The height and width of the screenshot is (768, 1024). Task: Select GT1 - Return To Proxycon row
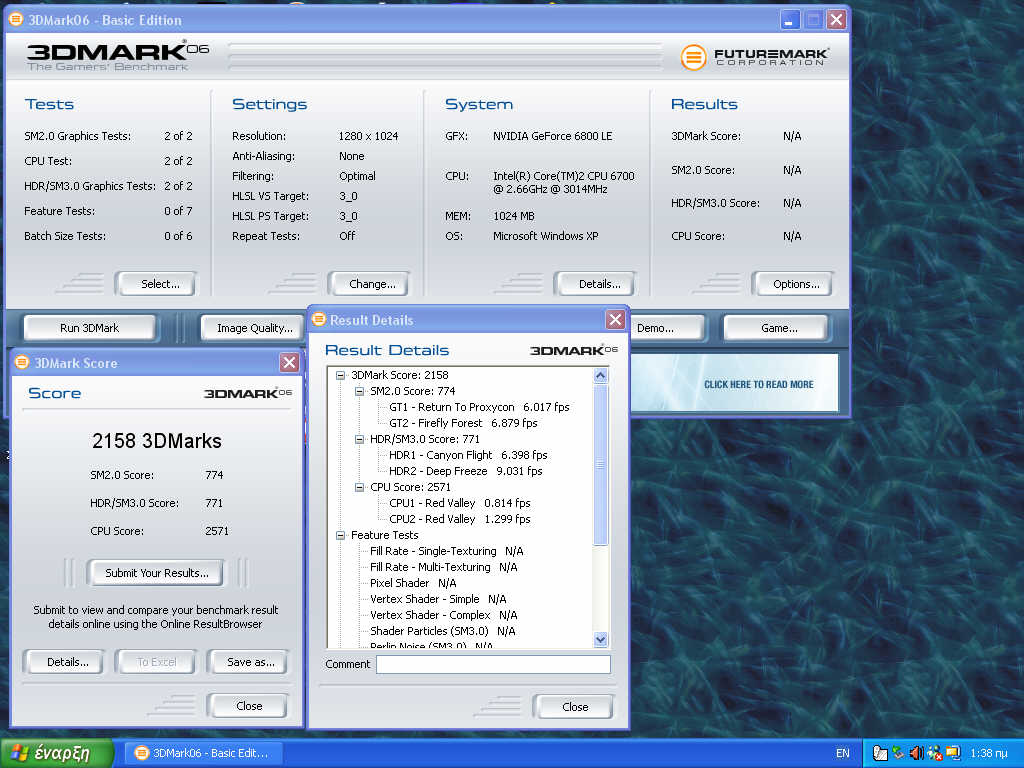coord(479,407)
